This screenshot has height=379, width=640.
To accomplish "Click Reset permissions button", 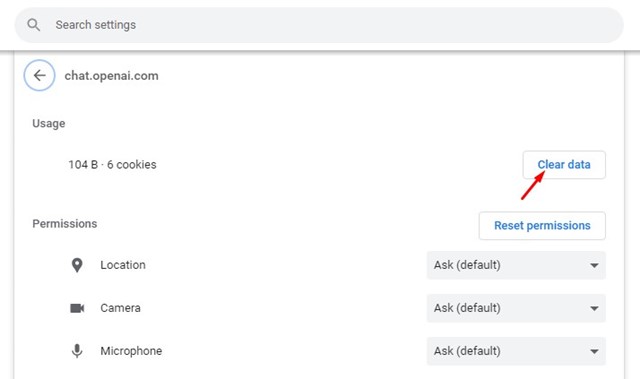I will tap(542, 226).
